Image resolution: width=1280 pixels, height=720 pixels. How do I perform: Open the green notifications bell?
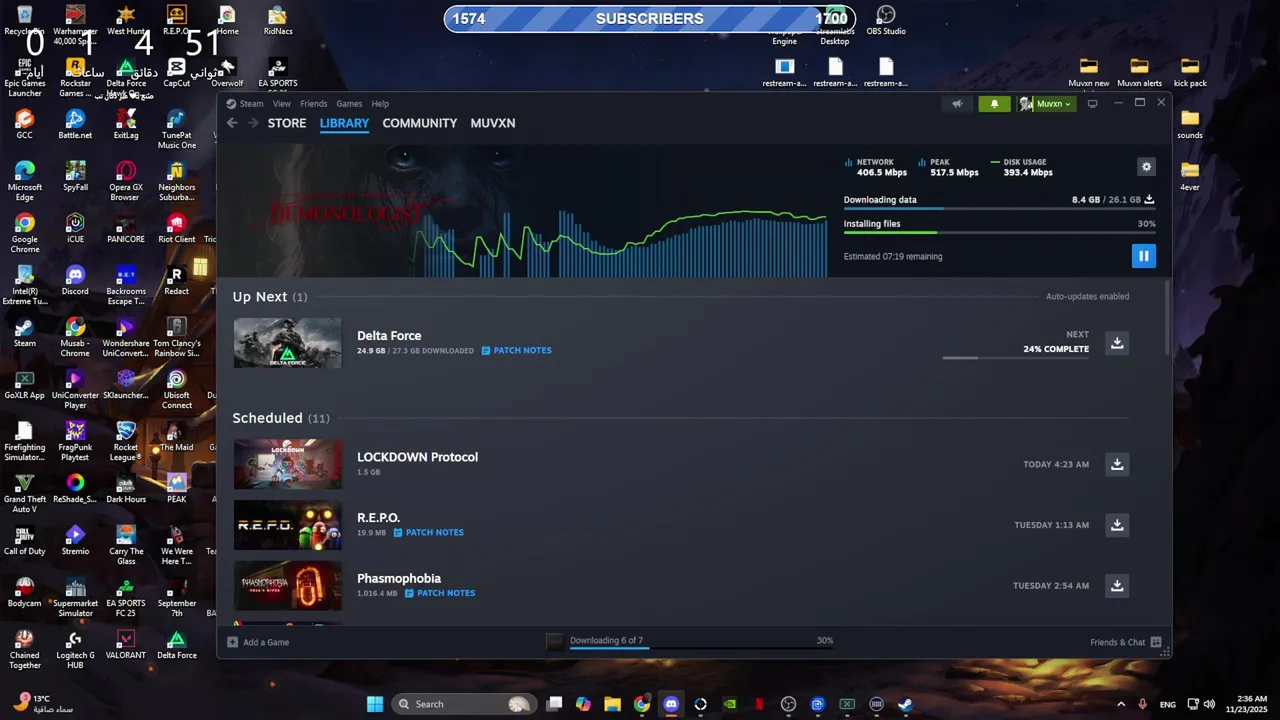(x=994, y=104)
